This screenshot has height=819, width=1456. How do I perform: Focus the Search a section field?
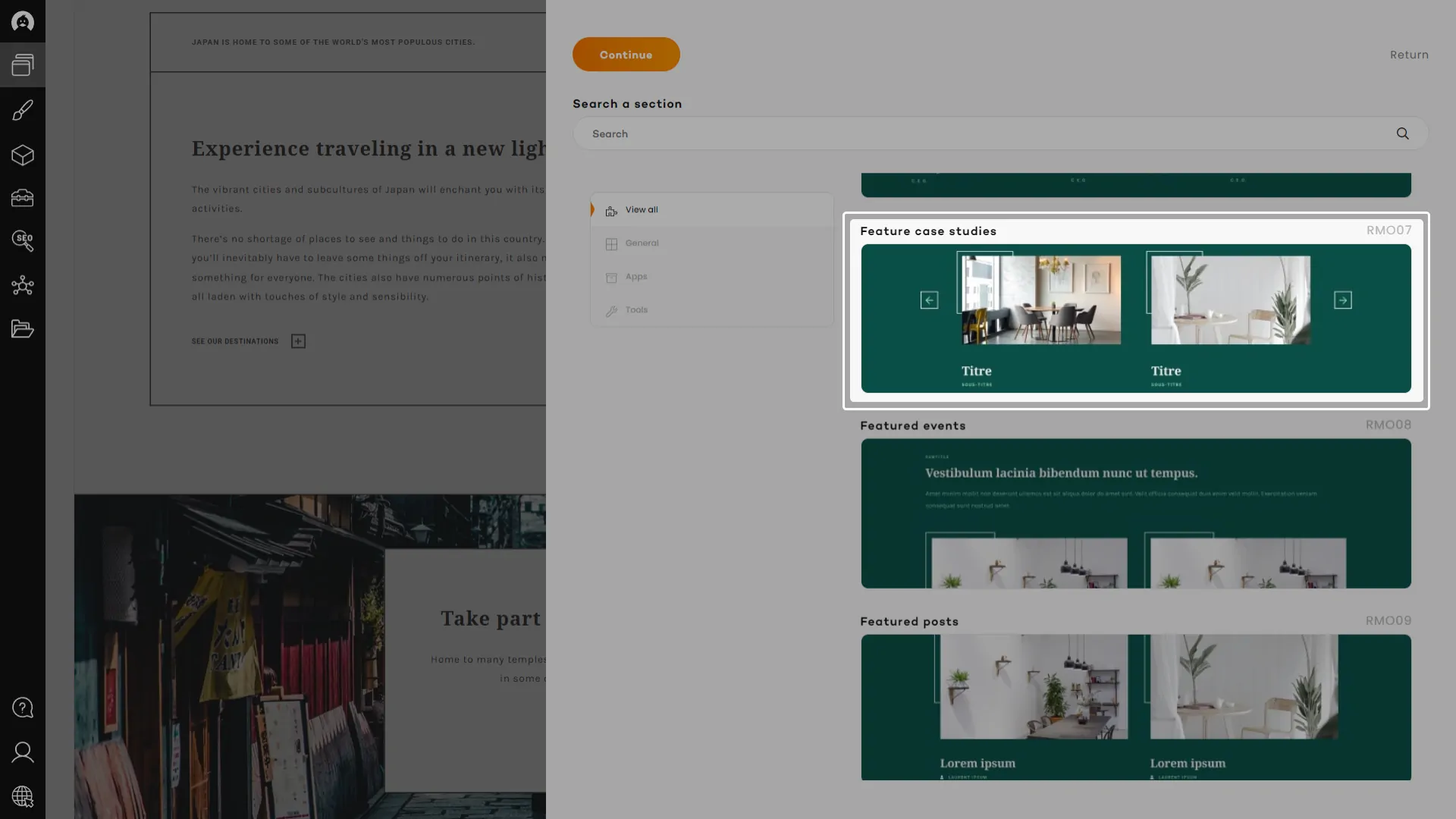tap(986, 134)
